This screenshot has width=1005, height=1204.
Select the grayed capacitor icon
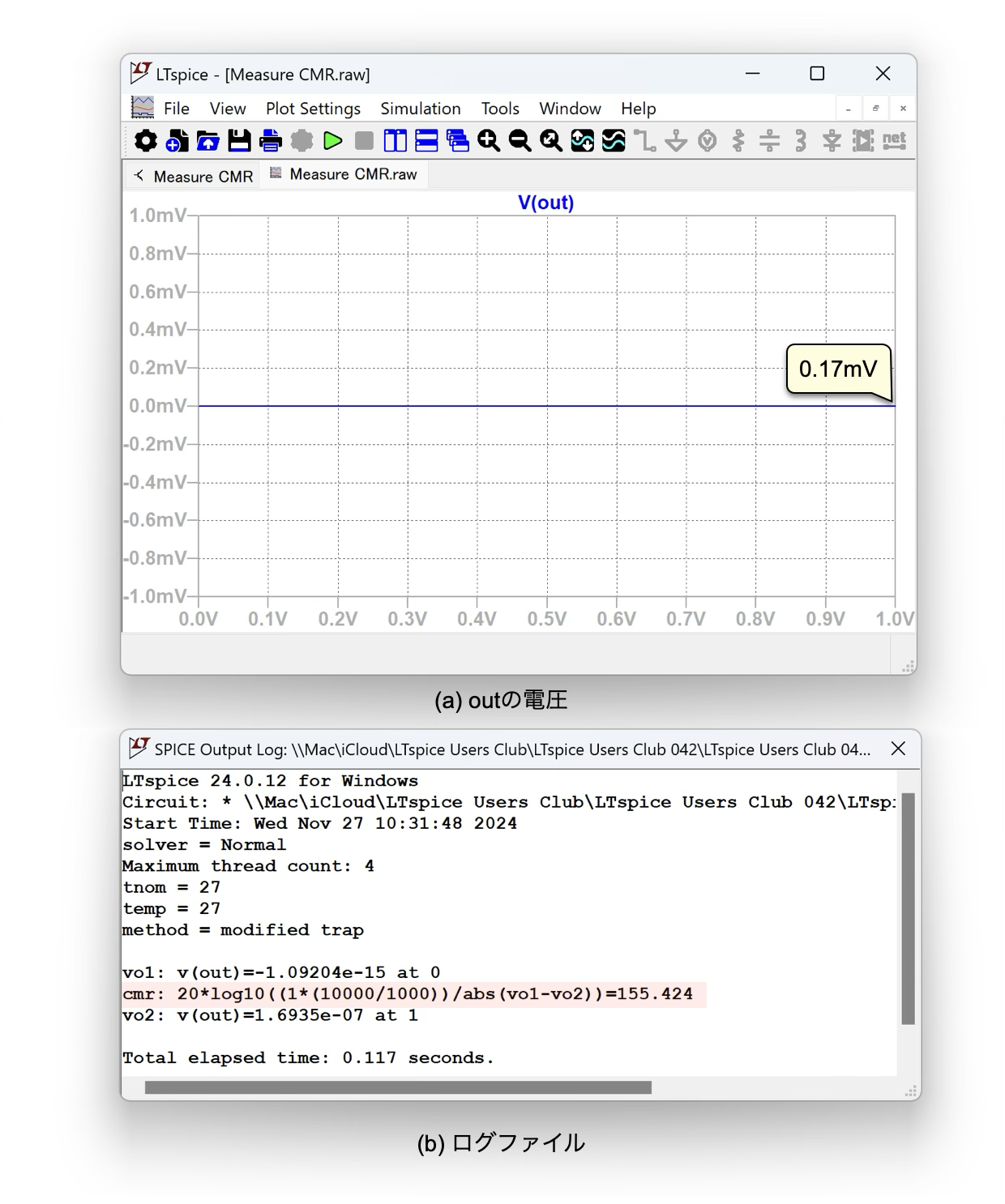(x=769, y=141)
